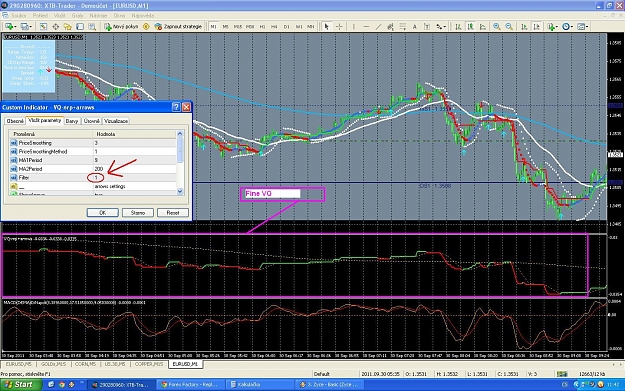
Task: Click Zapnout strategie expert advisors button
Action: (178, 27)
